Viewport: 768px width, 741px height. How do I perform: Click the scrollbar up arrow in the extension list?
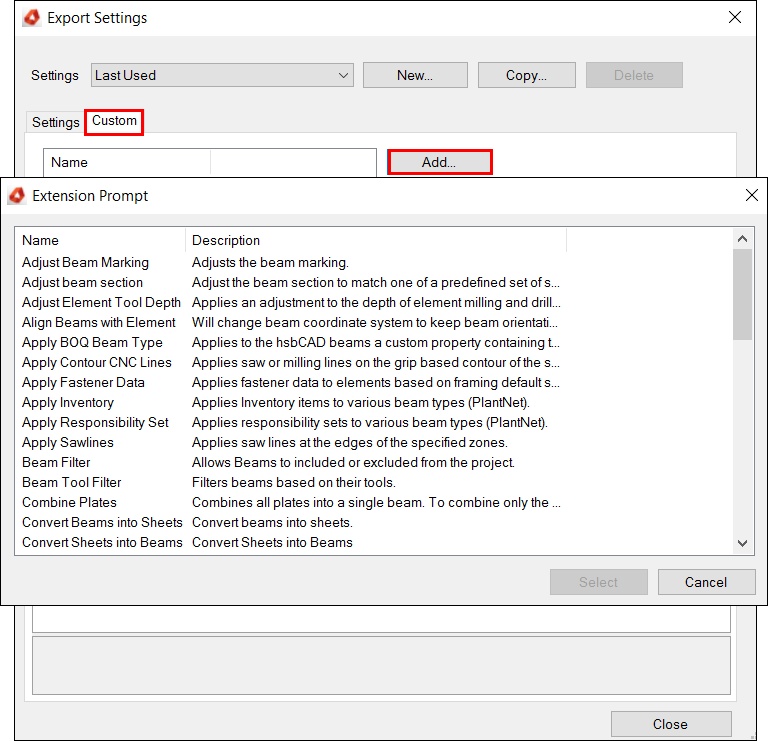[x=742, y=239]
